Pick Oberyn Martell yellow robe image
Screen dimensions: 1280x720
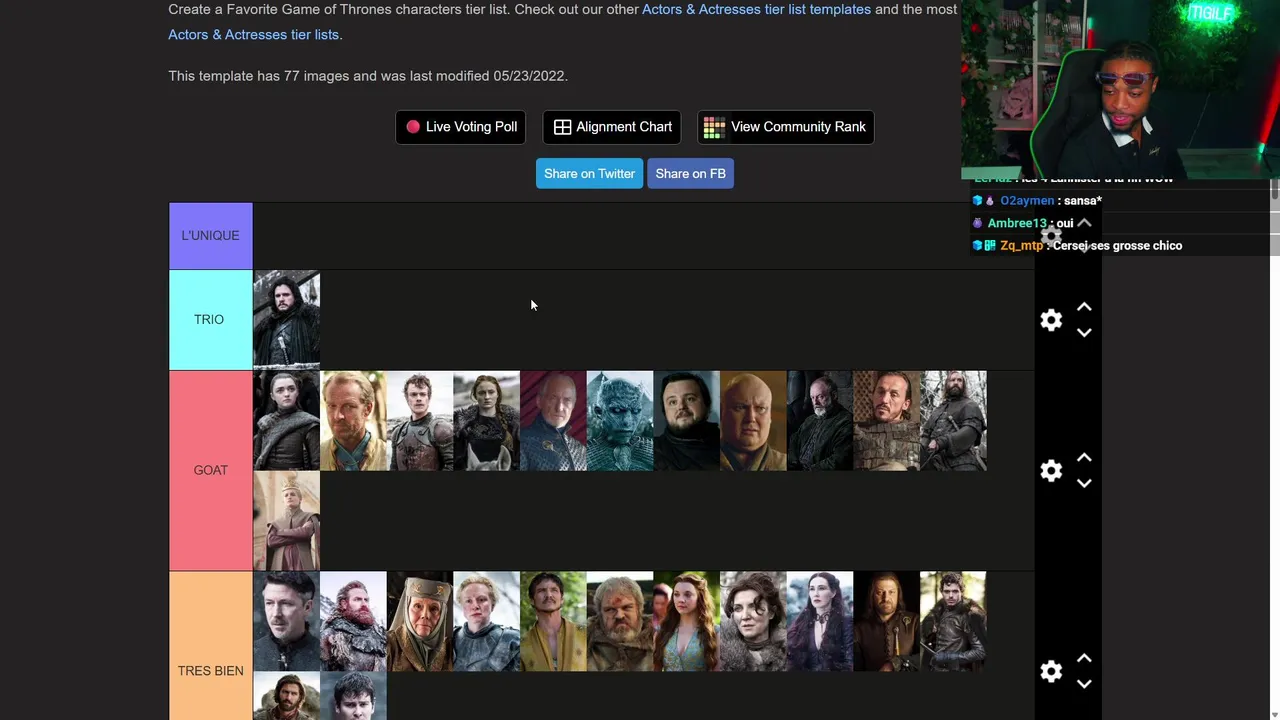click(553, 621)
